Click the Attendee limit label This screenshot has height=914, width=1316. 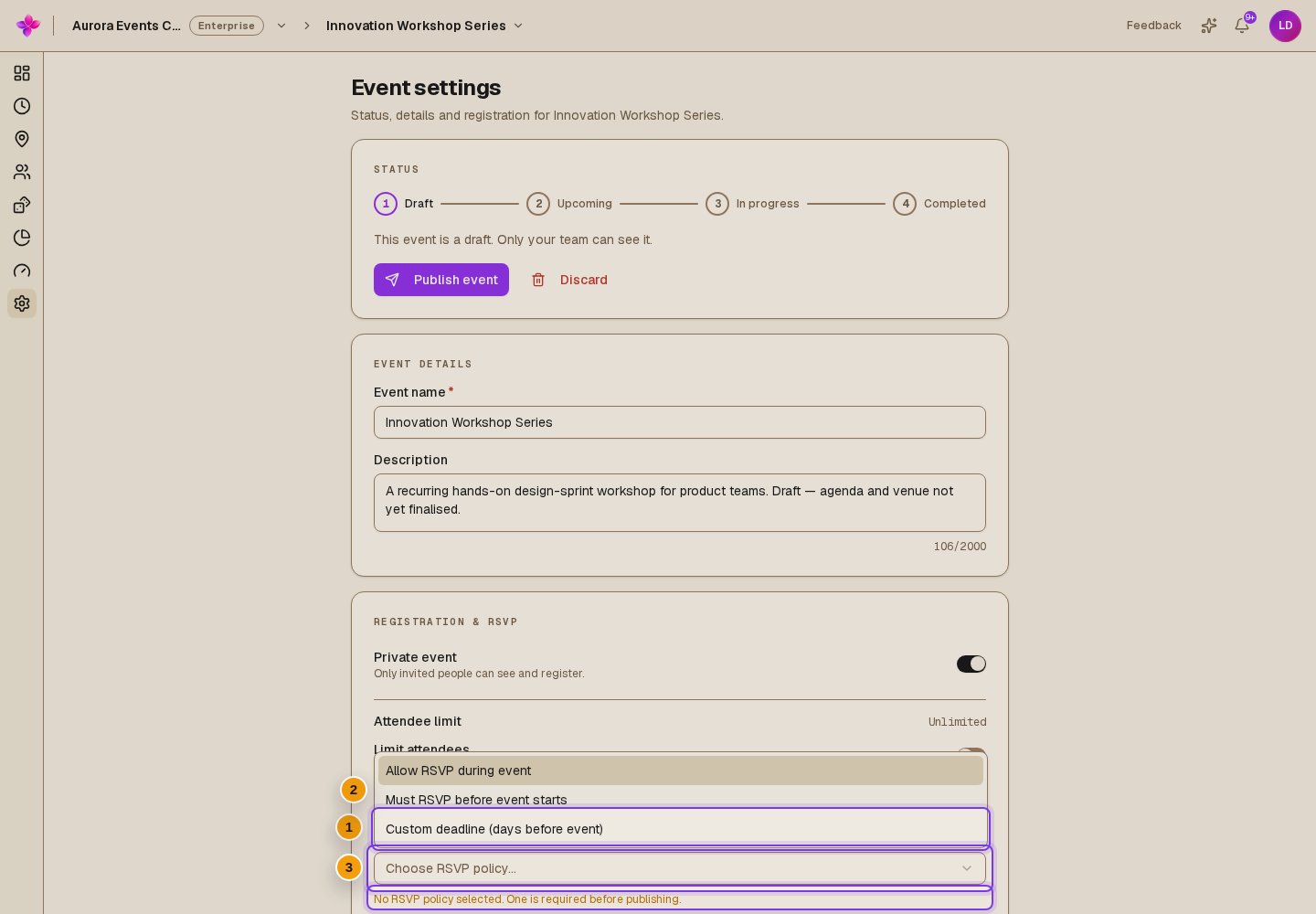click(418, 721)
